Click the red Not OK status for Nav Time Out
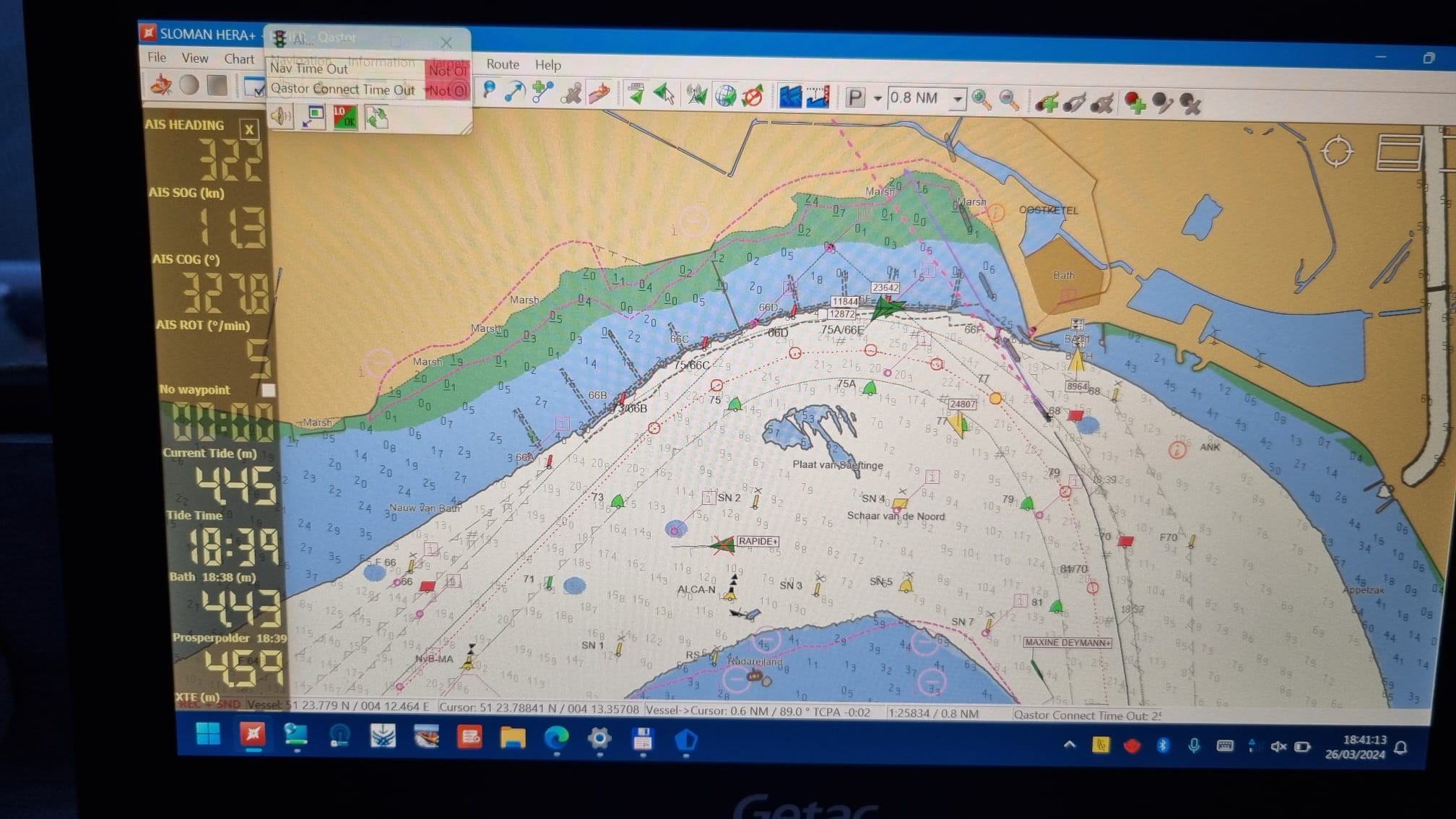 click(447, 71)
